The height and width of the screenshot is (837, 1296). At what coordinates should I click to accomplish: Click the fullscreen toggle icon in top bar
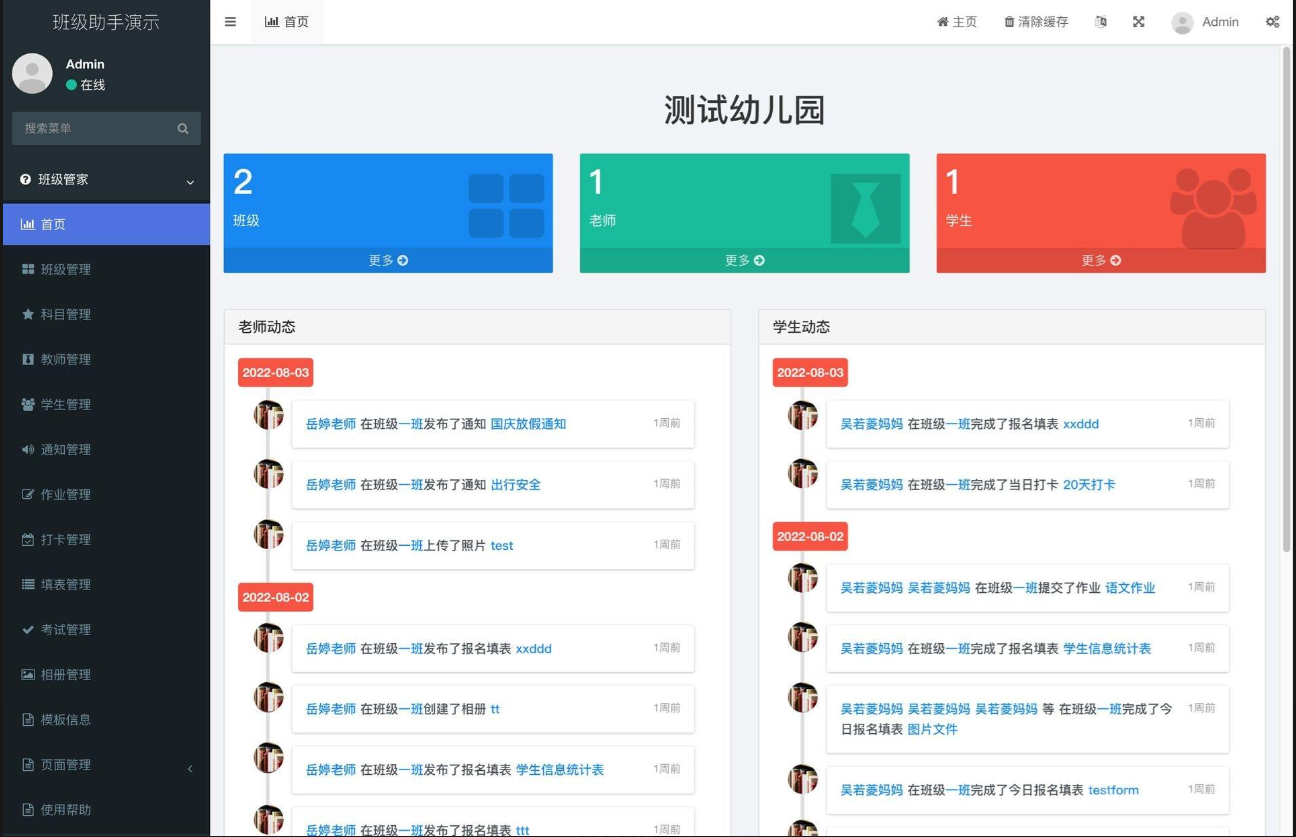[1139, 21]
